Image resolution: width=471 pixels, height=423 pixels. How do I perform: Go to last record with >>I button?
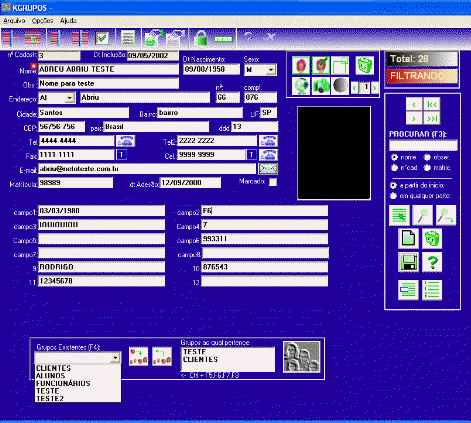click(432, 118)
